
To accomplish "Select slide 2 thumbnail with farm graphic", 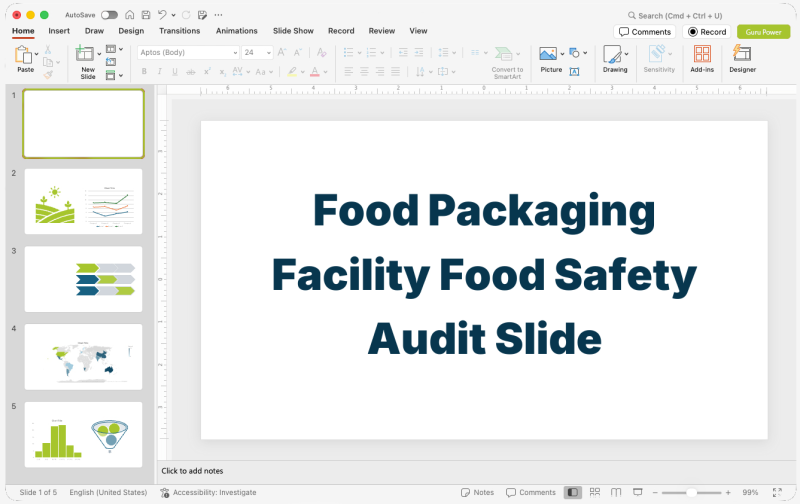I will 83,201.
